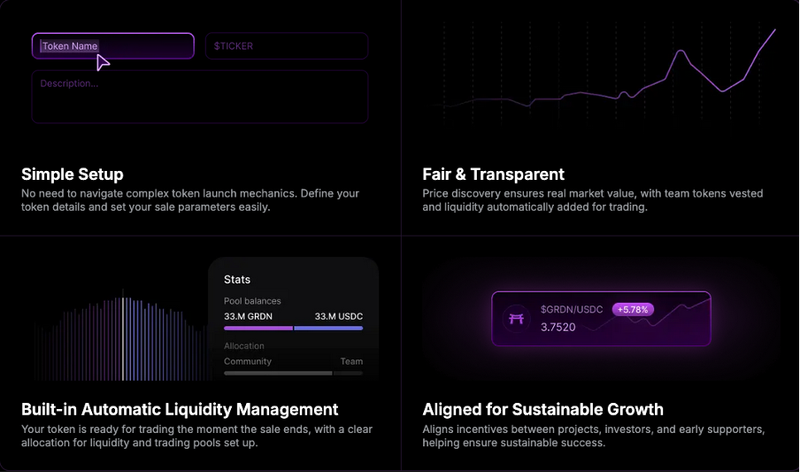Click Built-in Automatic Liquidity Management heading
800x473 pixels.
coord(179,409)
